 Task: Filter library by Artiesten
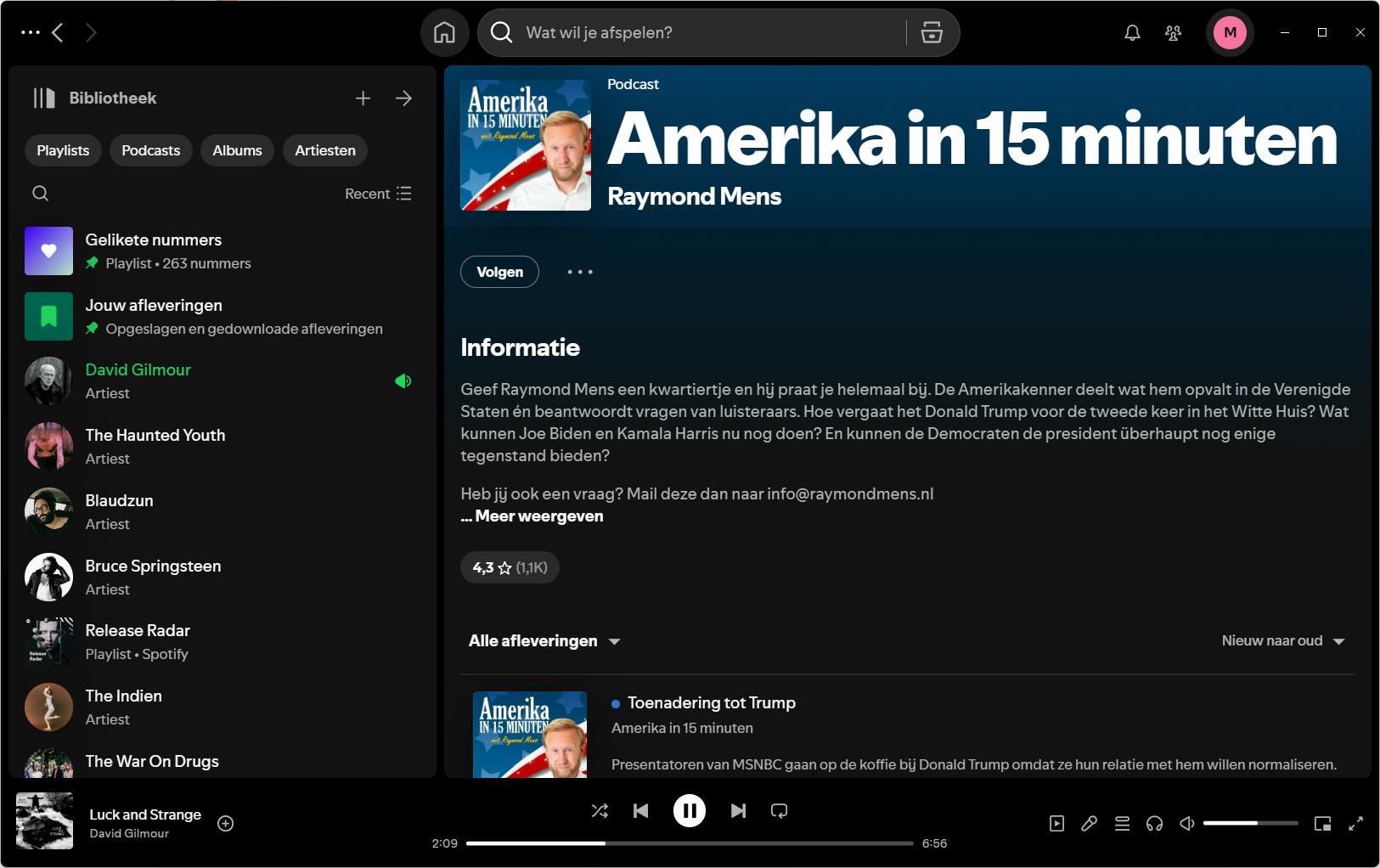click(x=325, y=150)
